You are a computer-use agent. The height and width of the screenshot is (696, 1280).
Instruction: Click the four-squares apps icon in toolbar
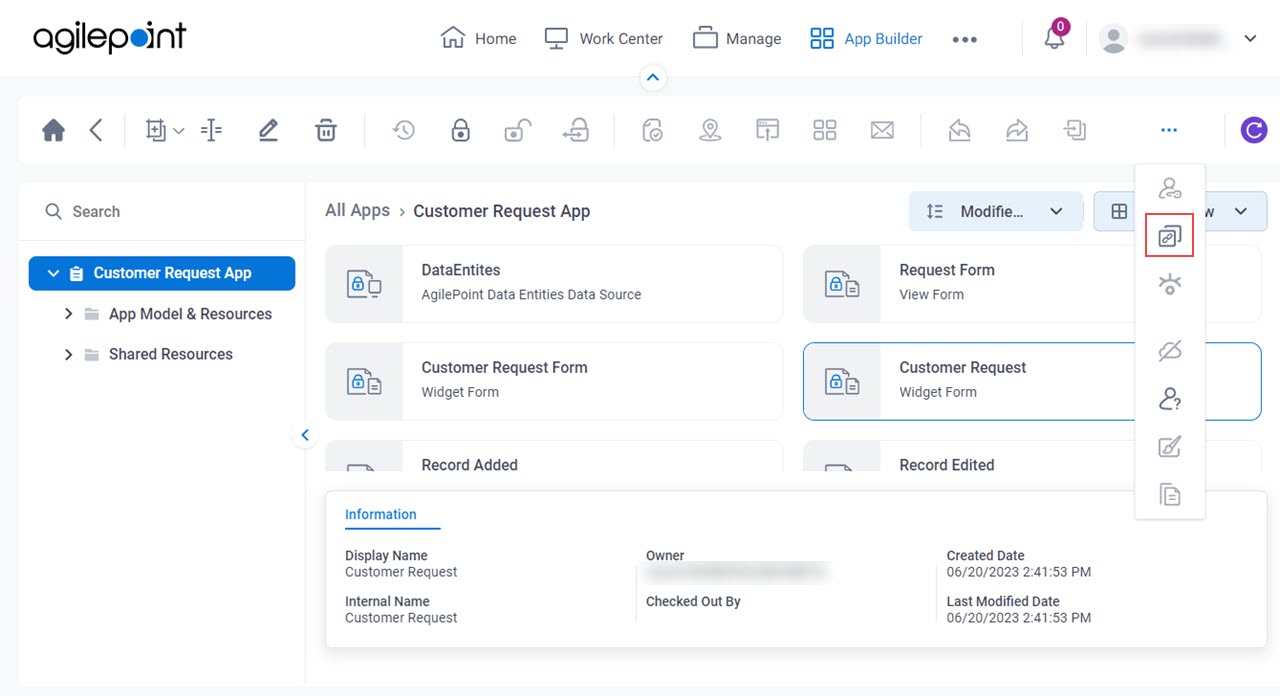click(x=825, y=130)
